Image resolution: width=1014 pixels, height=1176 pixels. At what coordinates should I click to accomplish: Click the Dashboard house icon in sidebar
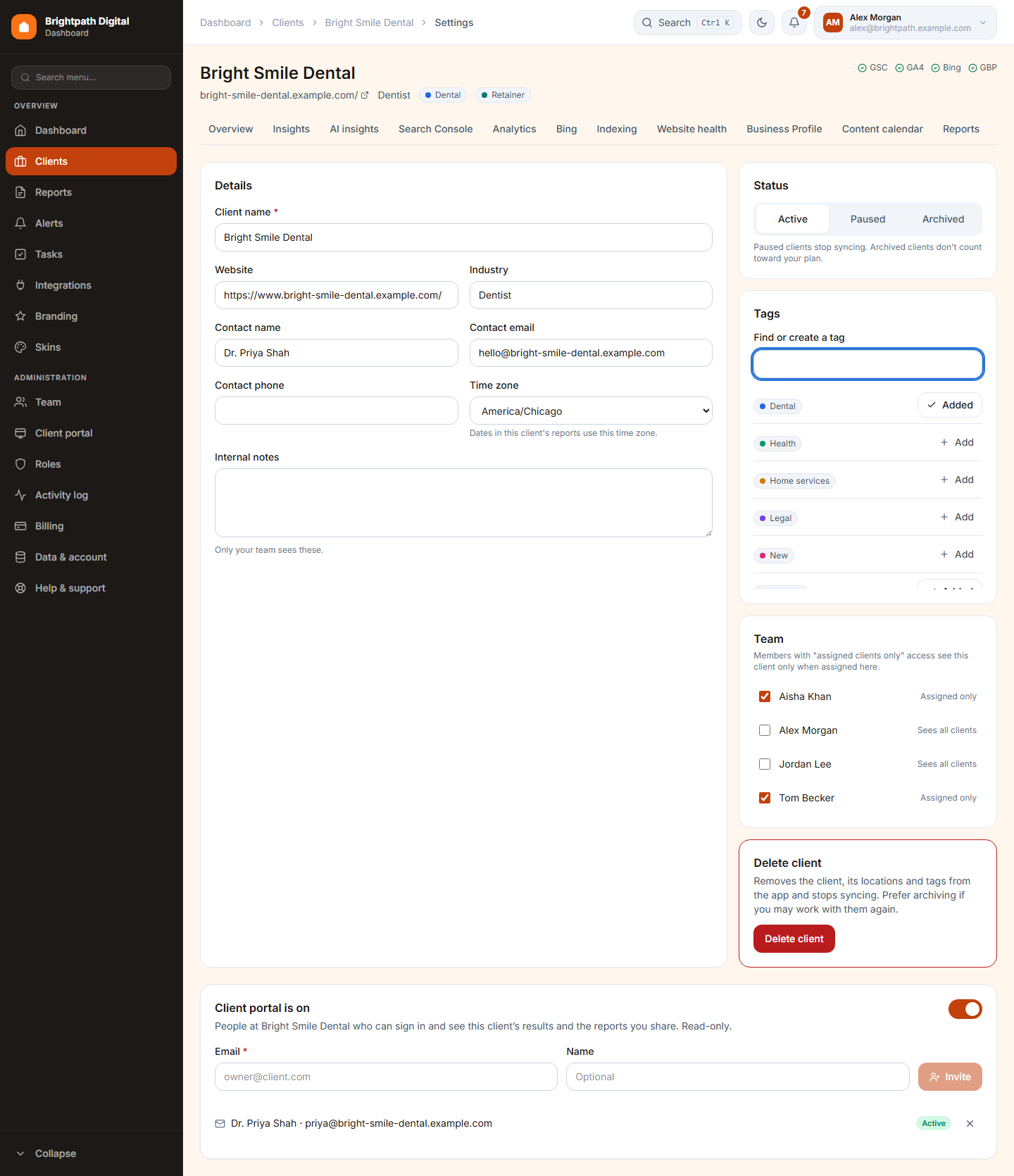click(x=20, y=130)
